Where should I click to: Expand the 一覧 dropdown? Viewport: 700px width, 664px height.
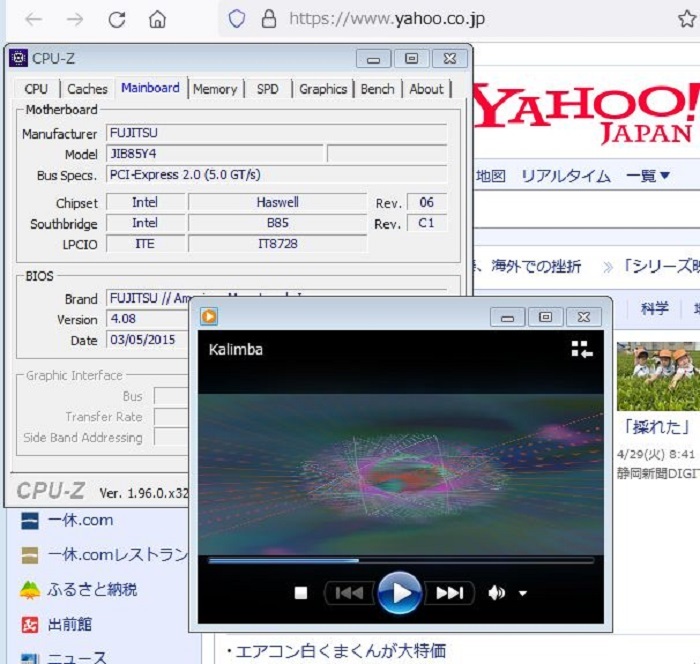648,176
